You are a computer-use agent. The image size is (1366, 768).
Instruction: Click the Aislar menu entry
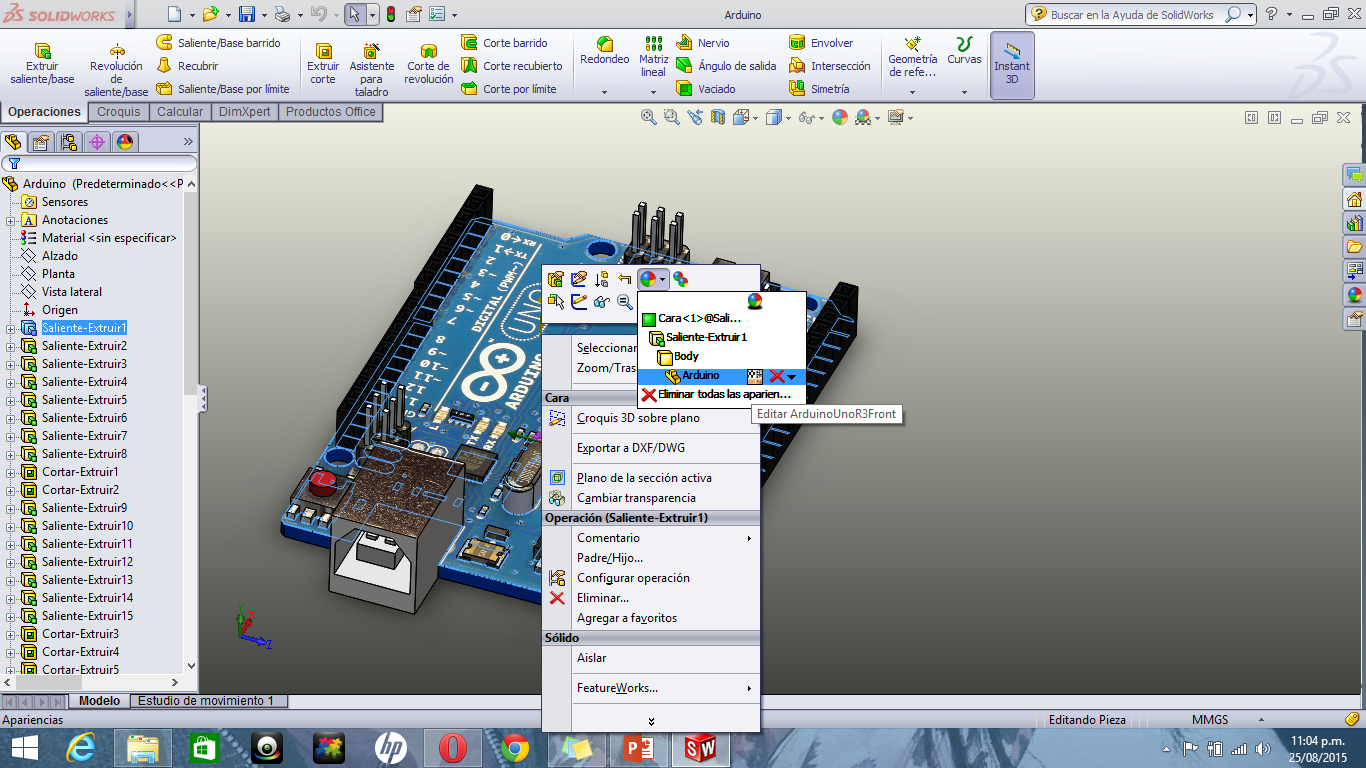[591, 658]
